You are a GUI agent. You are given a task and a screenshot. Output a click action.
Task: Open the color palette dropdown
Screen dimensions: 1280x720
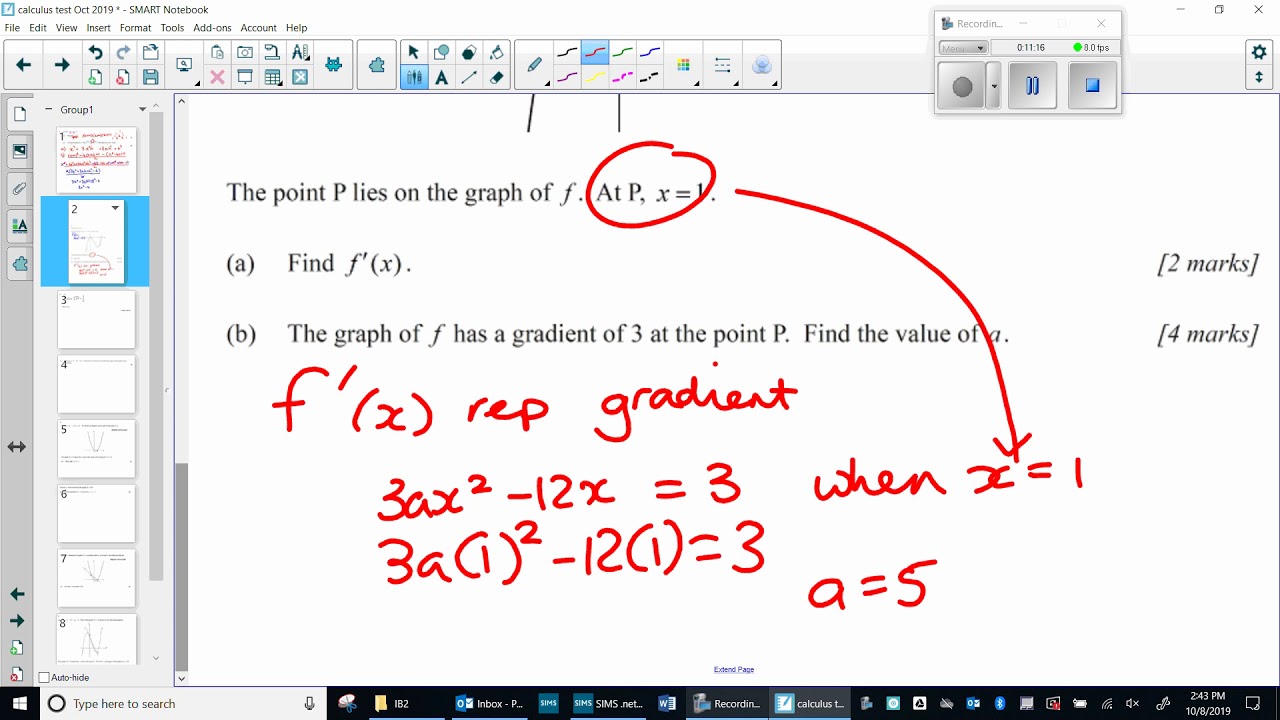[x=684, y=65]
